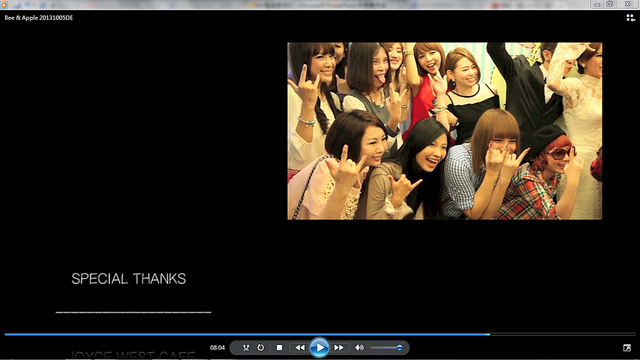Click the rewind previous button
The width and height of the screenshot is (640, 360).
(x=300, y=348)
